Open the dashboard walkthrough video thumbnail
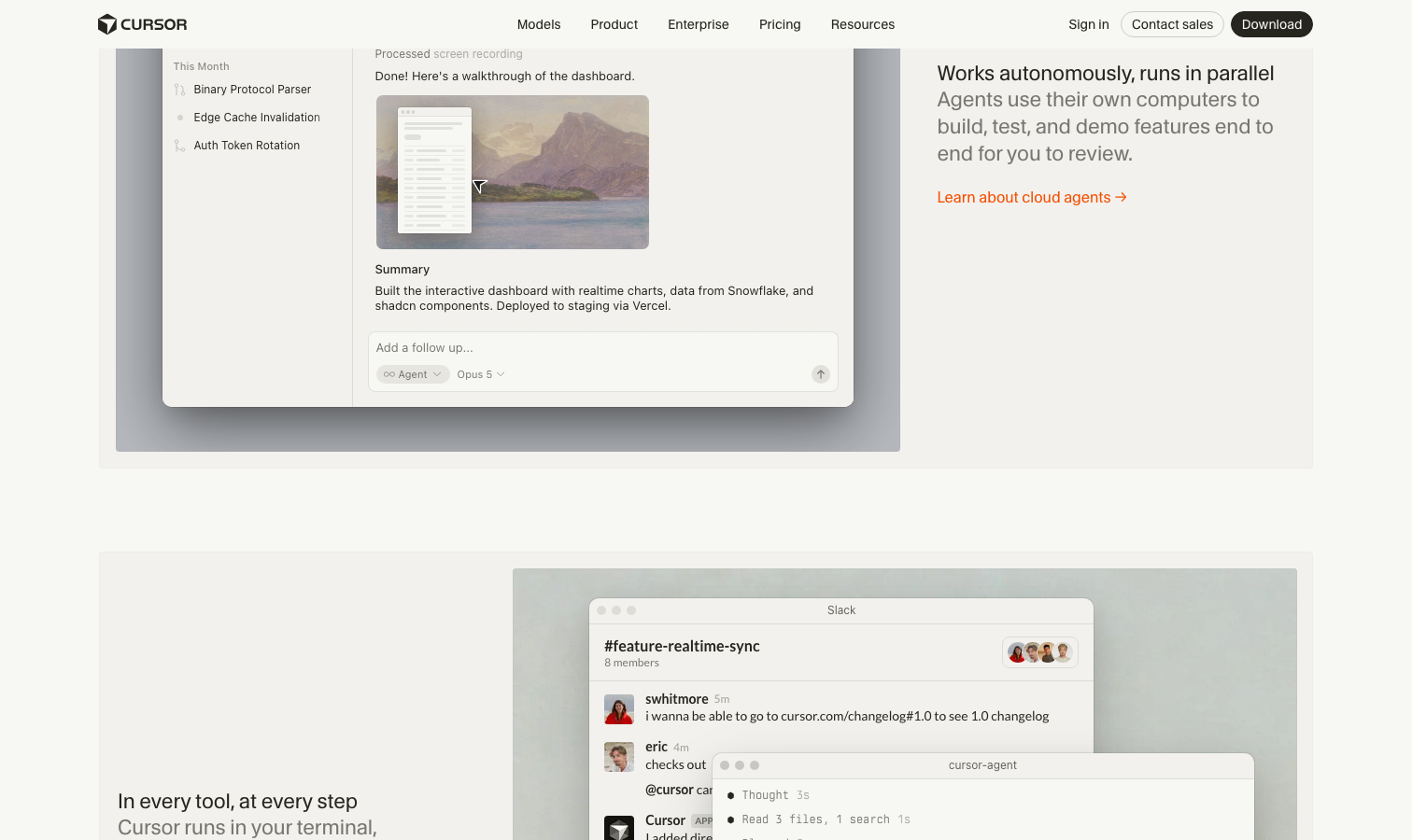Image resolution: width=1412 pixels, height=840 pixels. (x=513, y=172)
